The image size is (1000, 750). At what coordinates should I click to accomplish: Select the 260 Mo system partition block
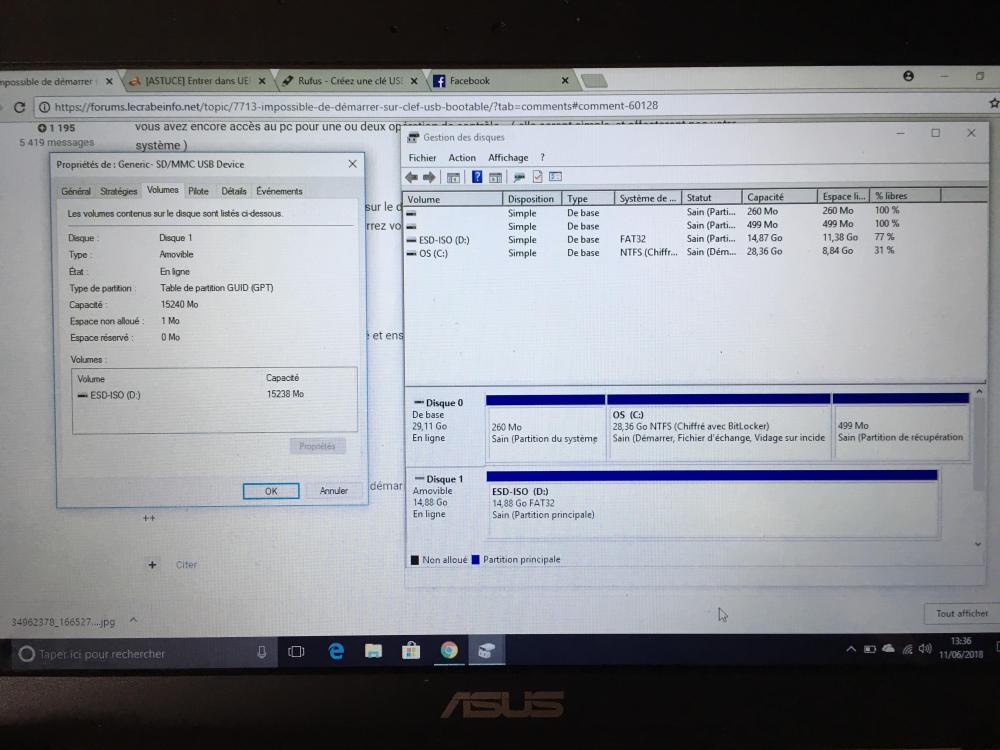point(545,427)
